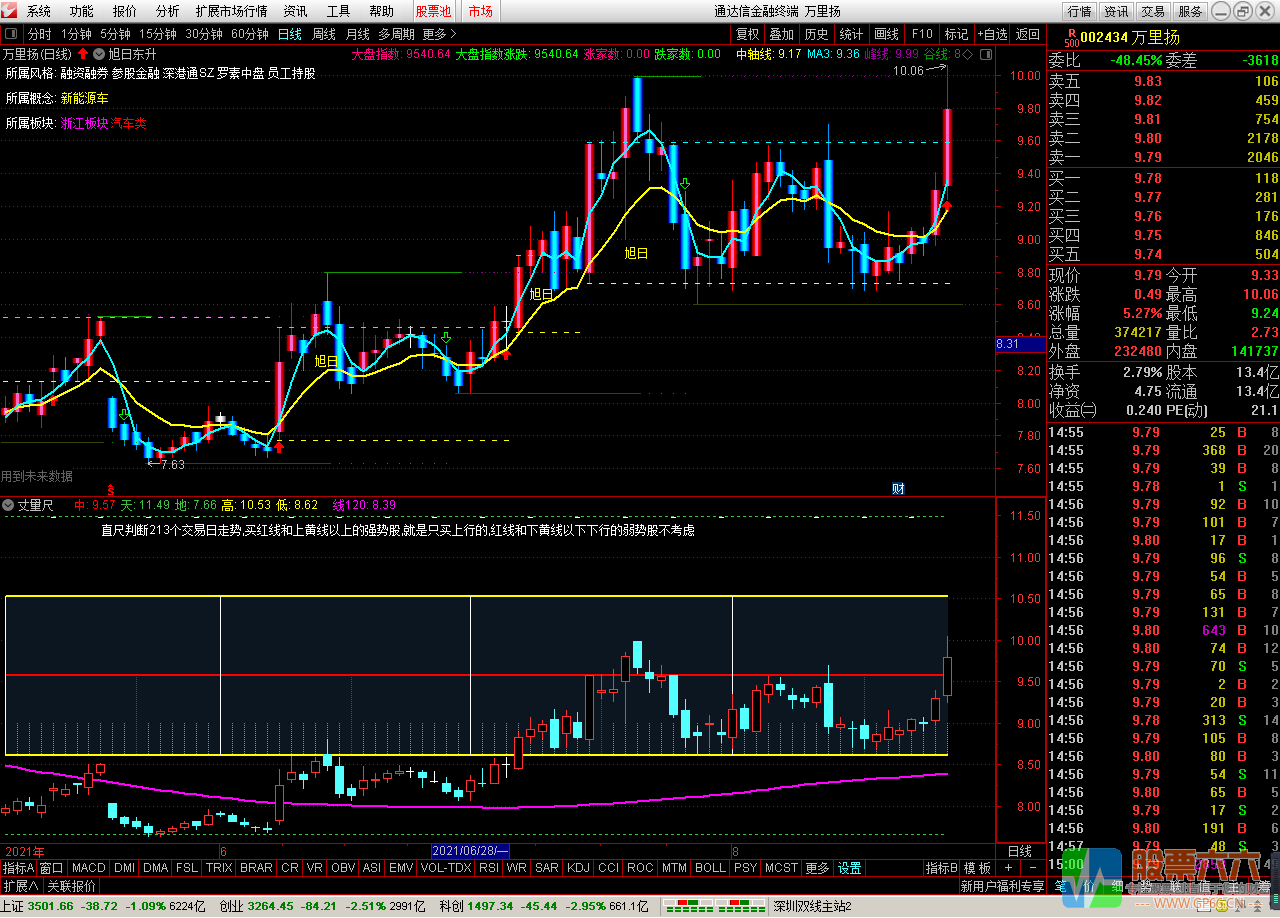
Task: Open the 功能 menu
Action: pyautogui.click(x=82, y=11)
